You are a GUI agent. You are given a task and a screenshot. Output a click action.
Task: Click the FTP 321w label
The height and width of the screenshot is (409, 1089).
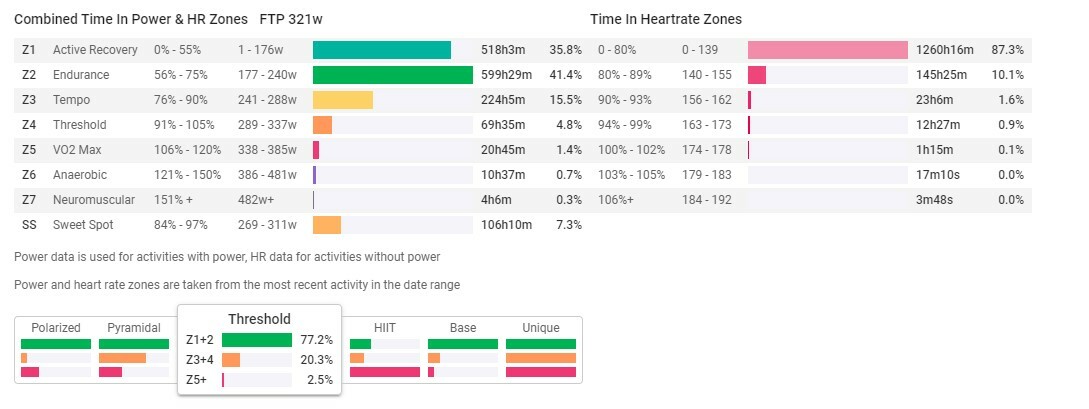[298, 19]
